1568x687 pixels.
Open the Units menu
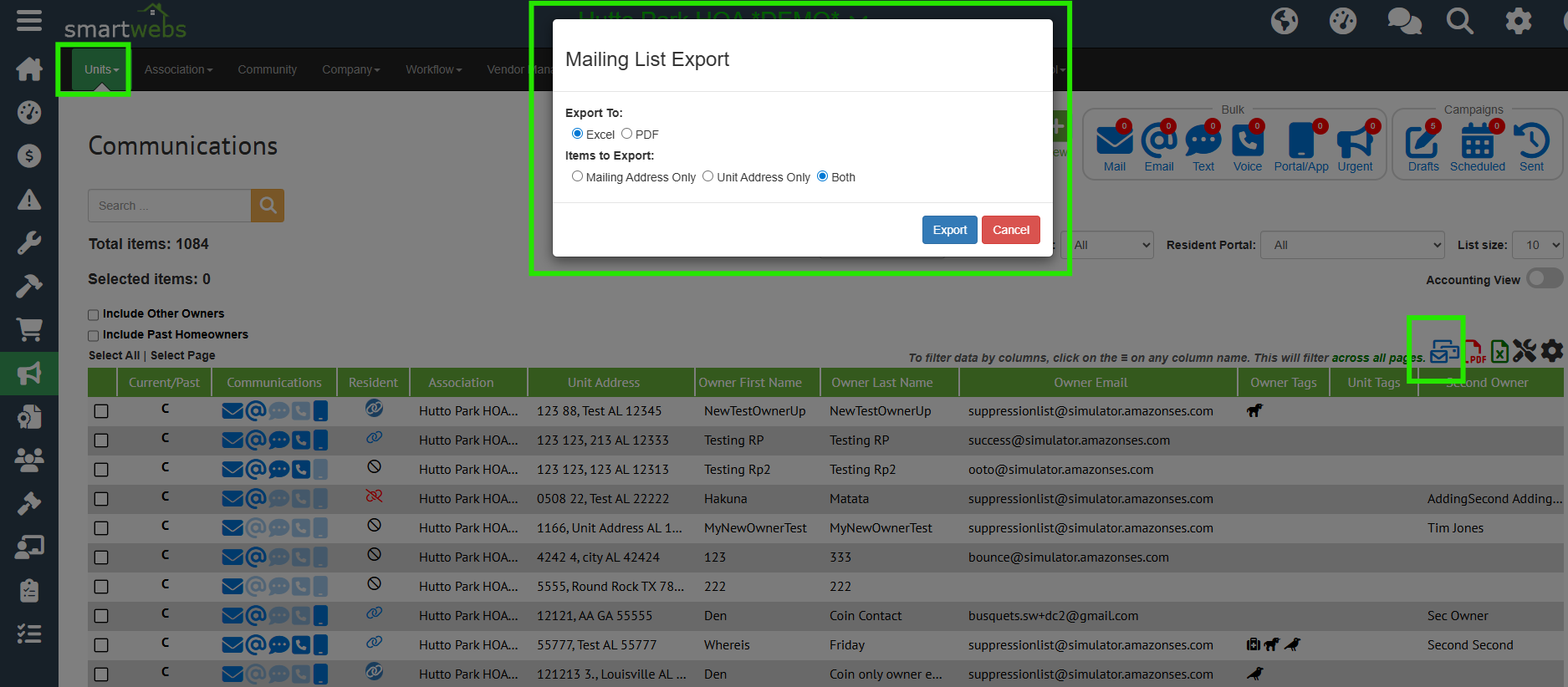101,69
